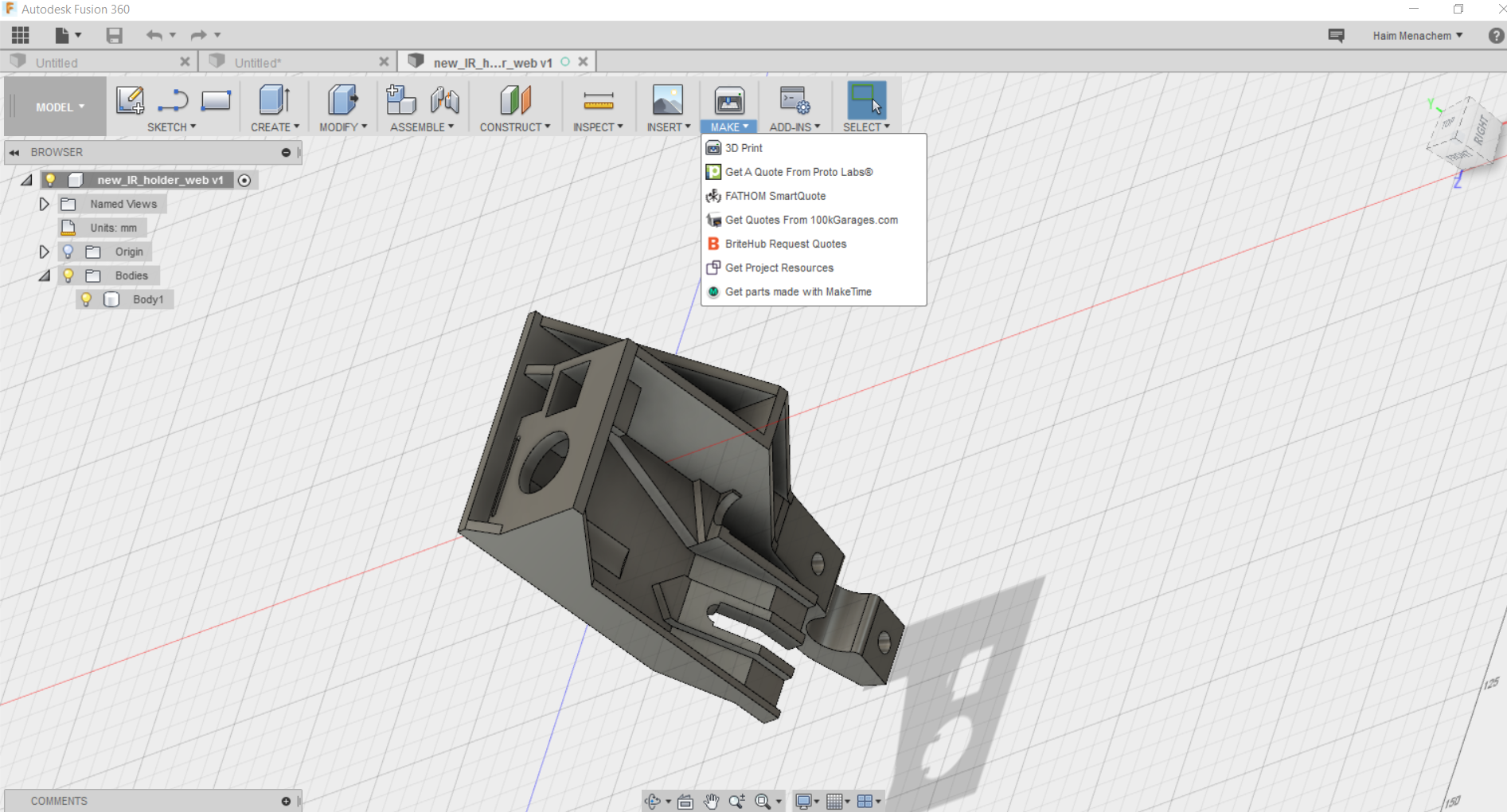
Task: Click the Offset Plane icon above CONSTRUCT
Action: click(x=515, y=100)
